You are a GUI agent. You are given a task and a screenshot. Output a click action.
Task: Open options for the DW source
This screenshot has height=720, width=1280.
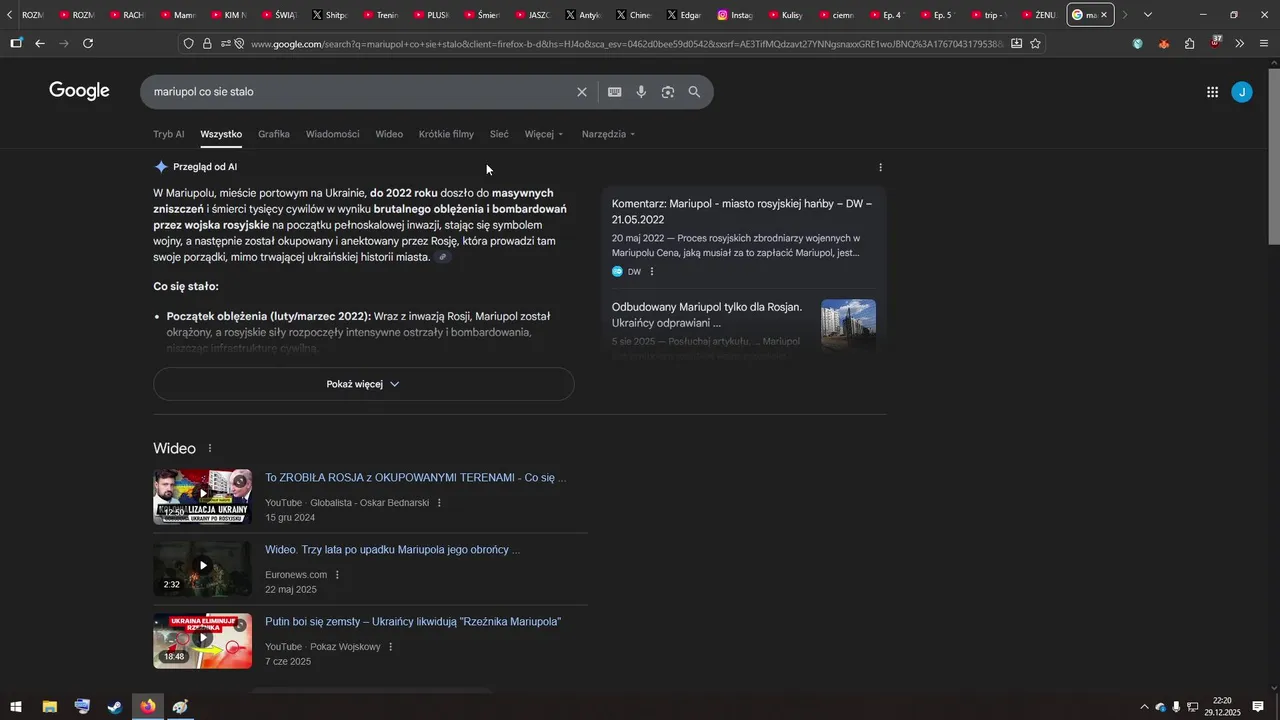click(652, 271)
